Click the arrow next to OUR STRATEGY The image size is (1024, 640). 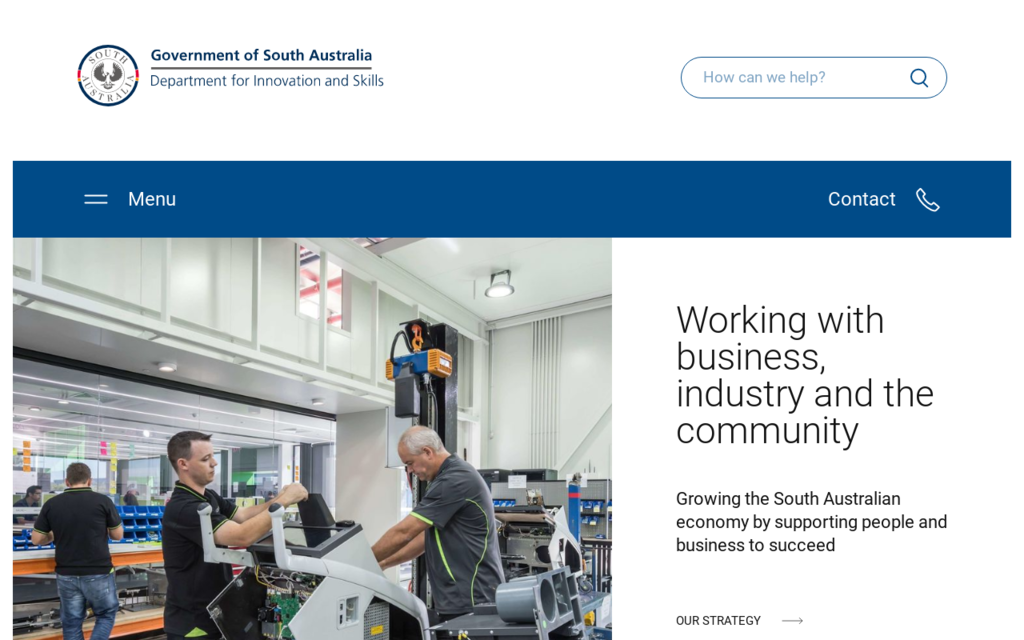(791, 620)
